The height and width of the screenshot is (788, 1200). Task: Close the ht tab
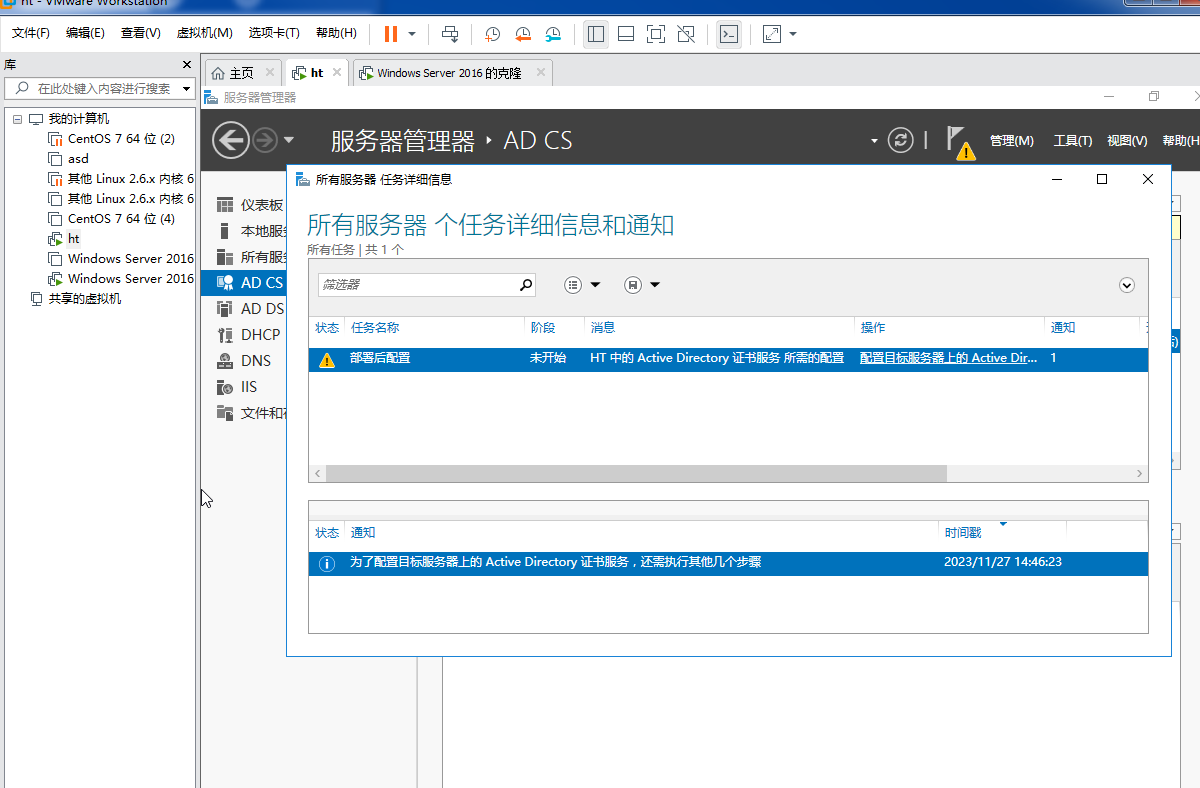click(x=336, y=73)
